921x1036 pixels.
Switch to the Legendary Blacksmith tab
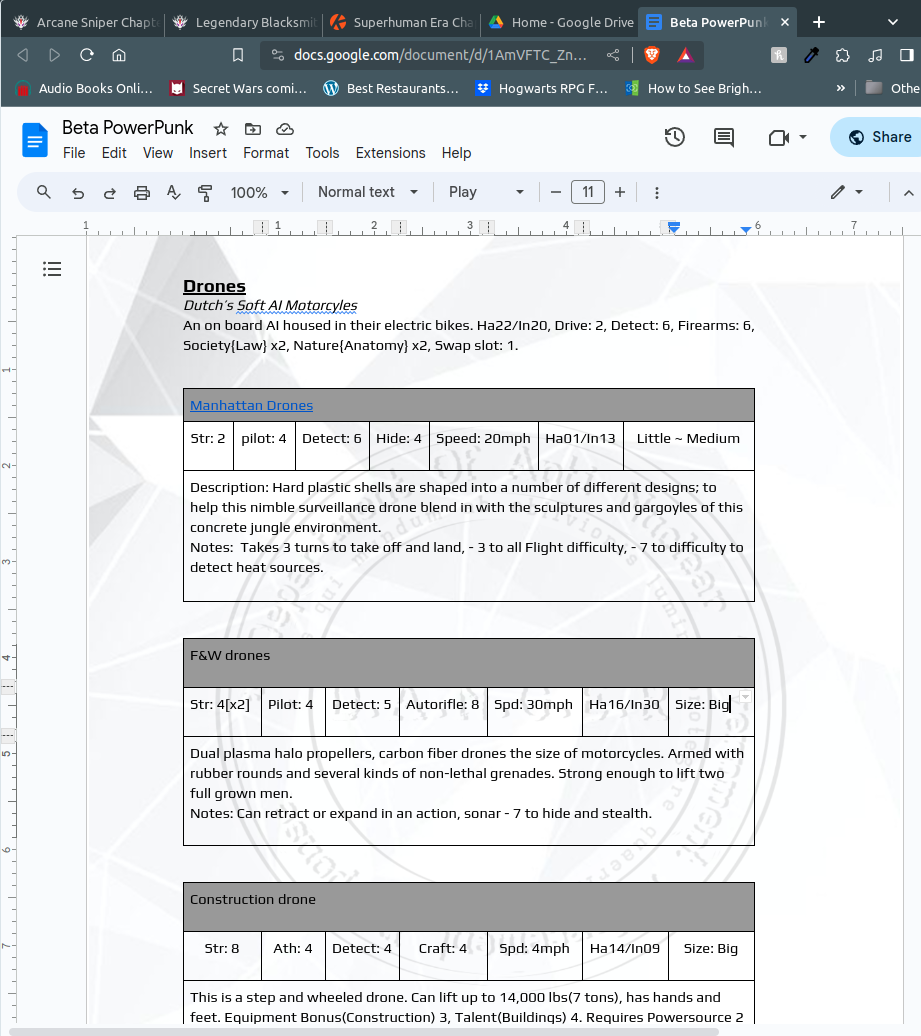pos(244,22)
